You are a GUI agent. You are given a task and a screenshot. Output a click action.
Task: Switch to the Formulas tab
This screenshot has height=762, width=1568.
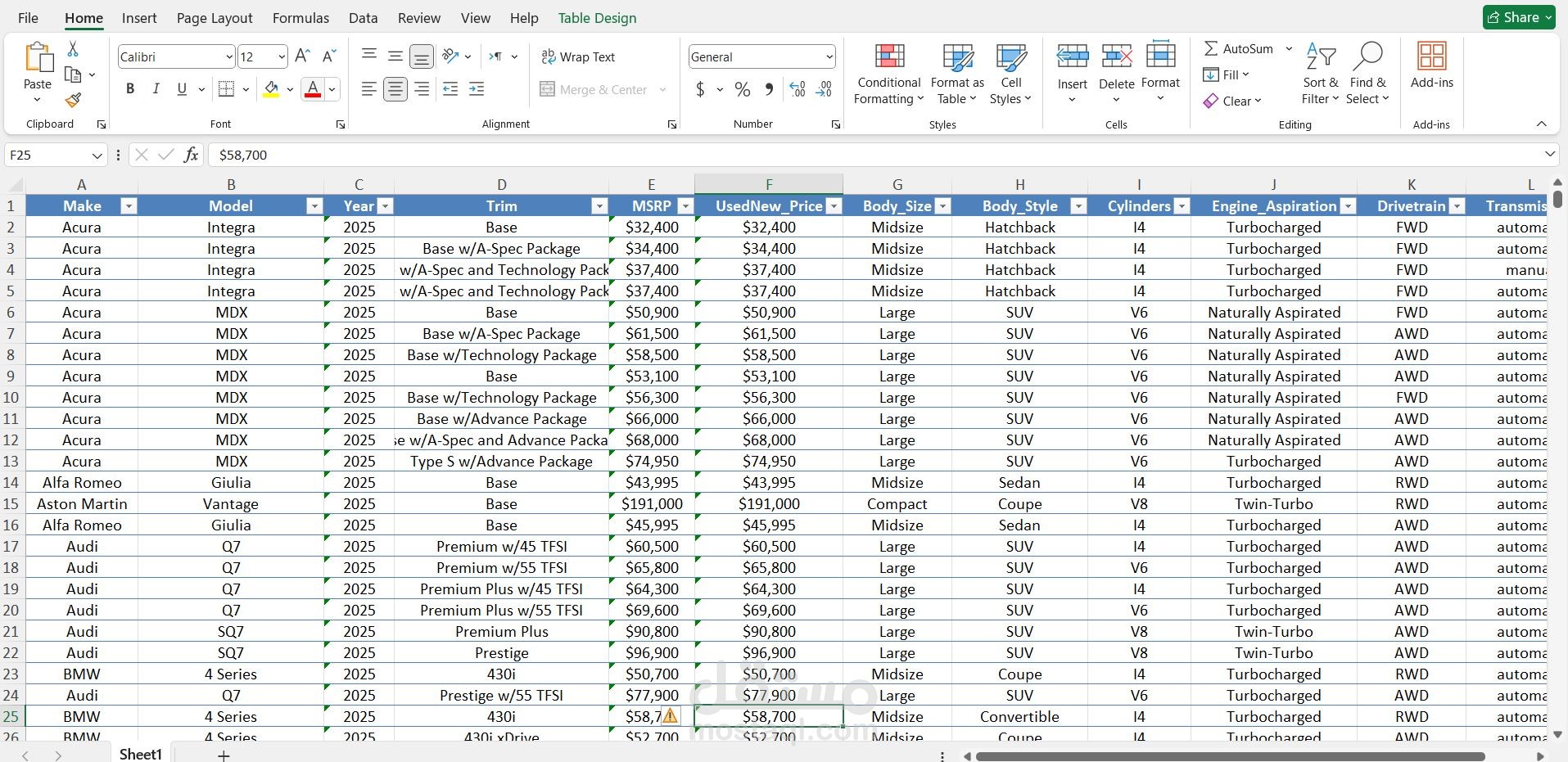coord(300,18)
